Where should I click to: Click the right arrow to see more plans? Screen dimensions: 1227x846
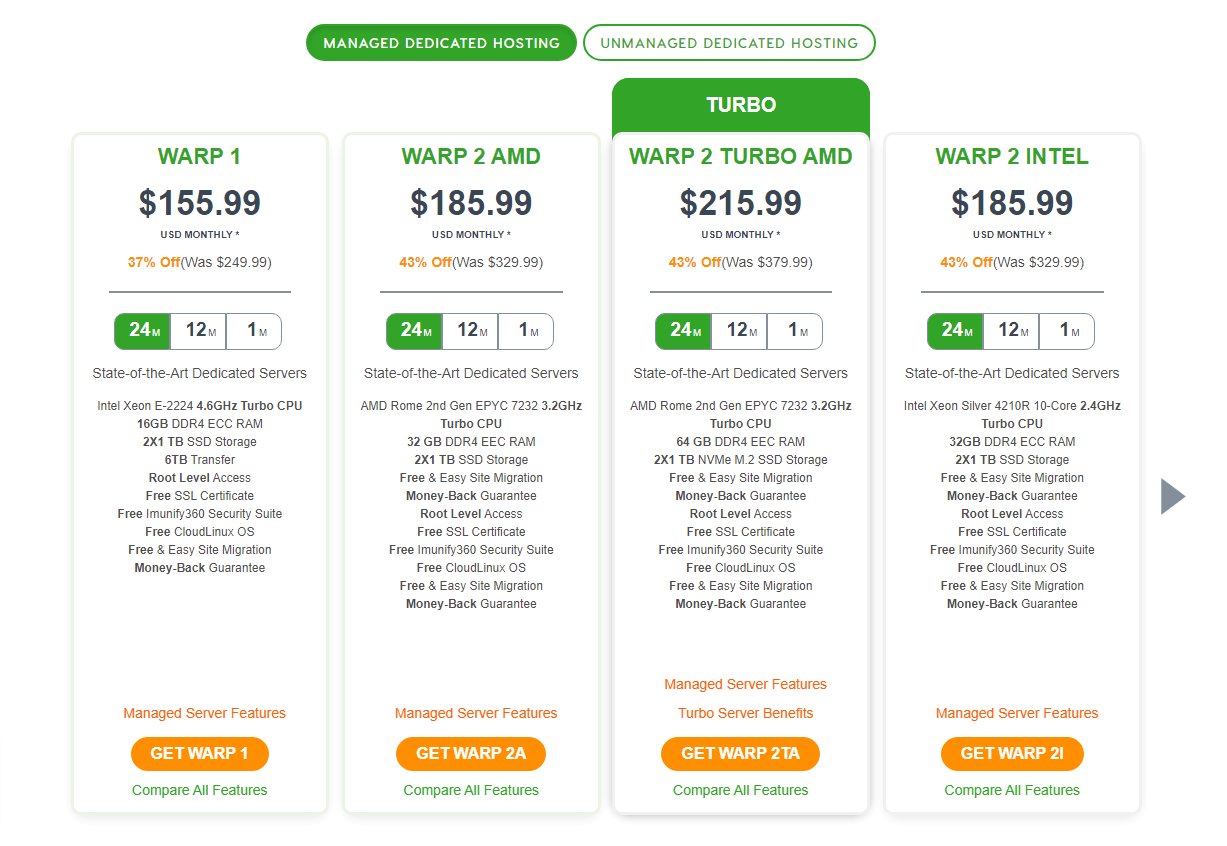[1172, 495]
